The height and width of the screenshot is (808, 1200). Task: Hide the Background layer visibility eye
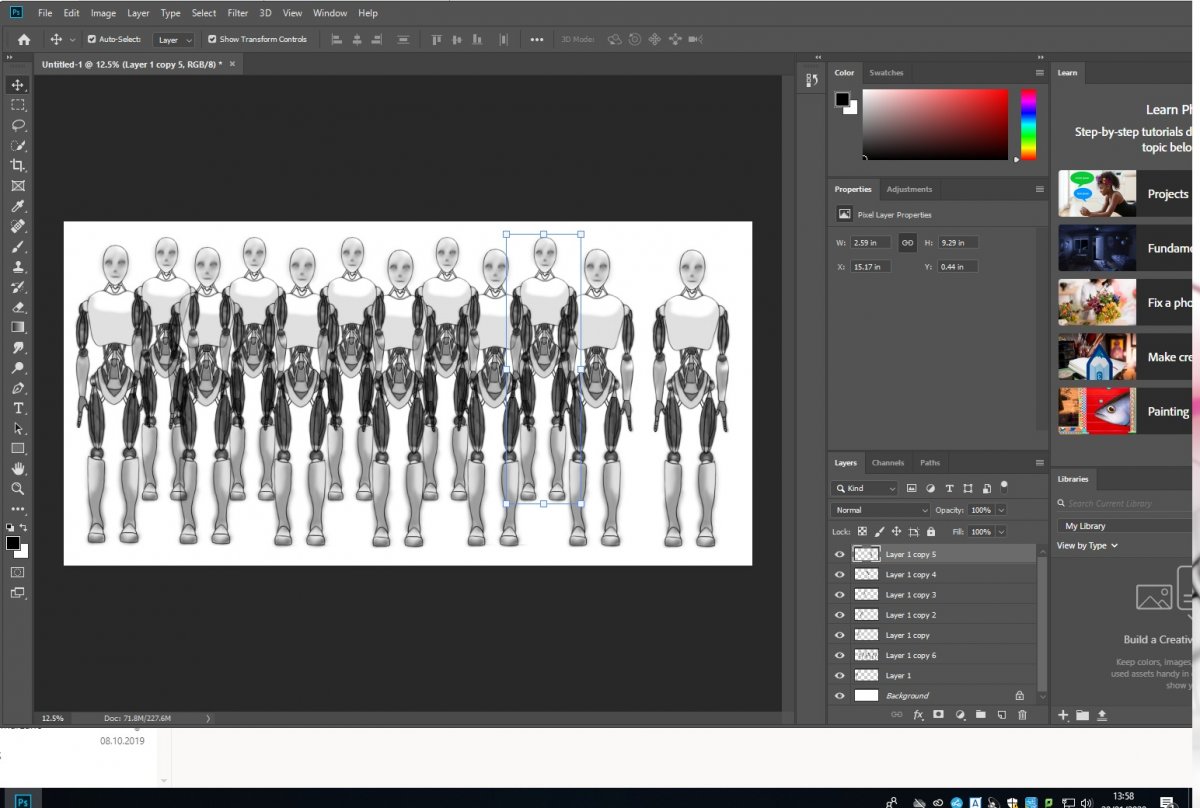(839, 696)
